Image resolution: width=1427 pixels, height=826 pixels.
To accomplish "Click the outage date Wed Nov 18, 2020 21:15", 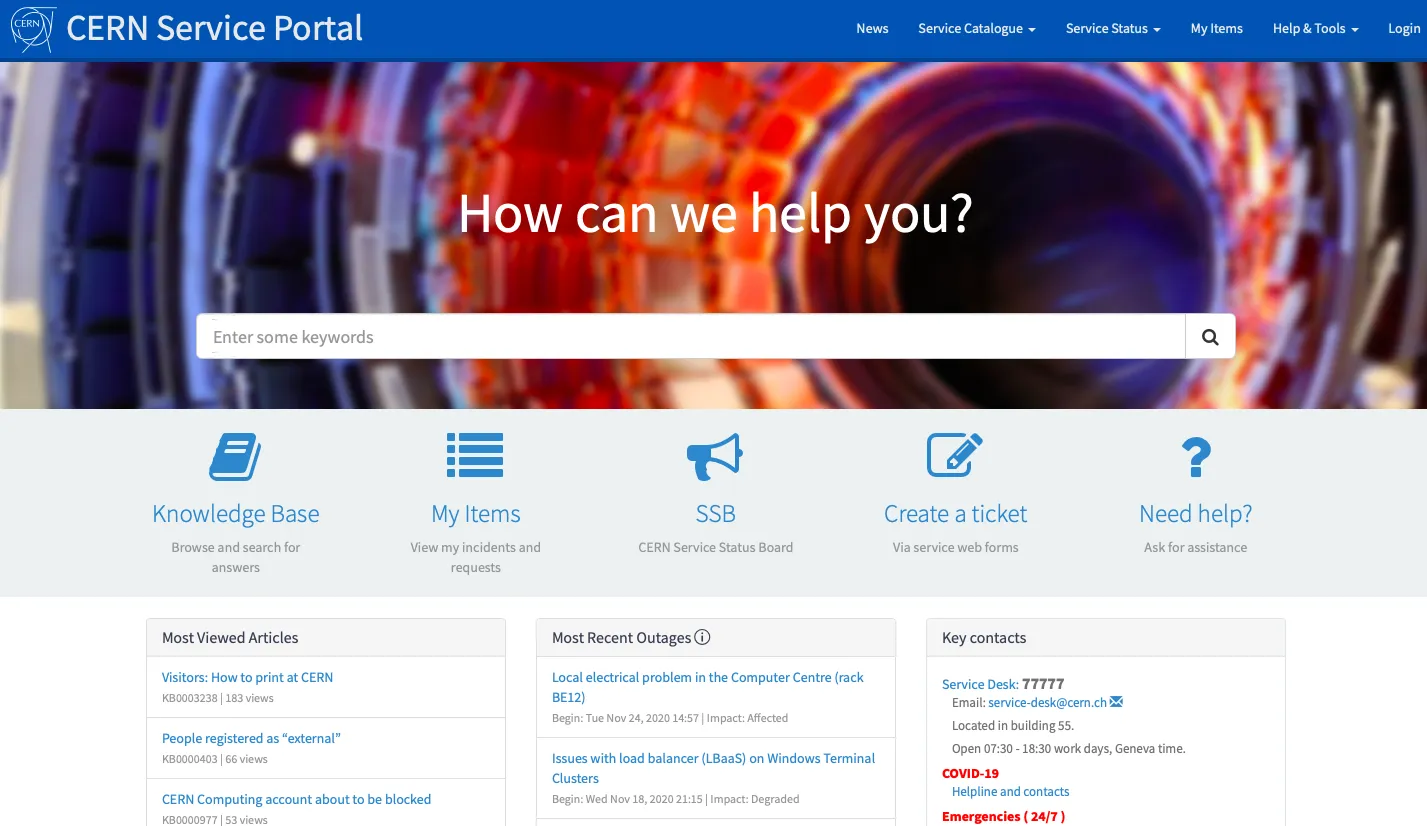I will pos(643,799).
